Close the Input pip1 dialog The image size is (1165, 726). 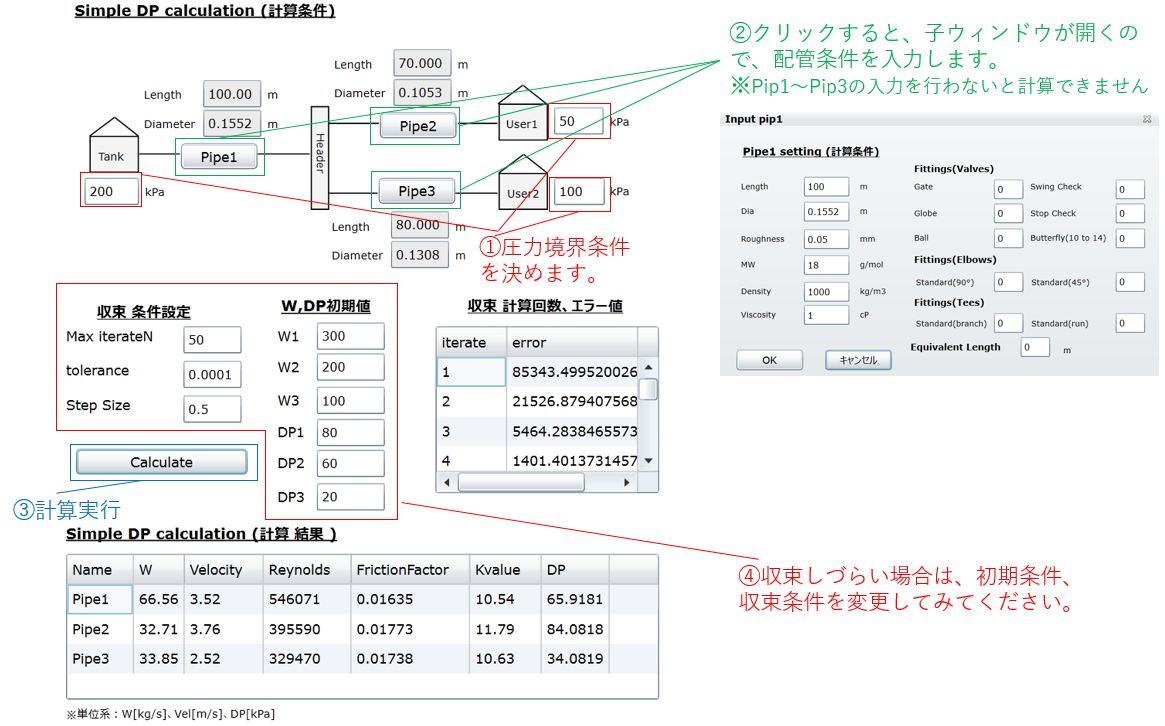point(1146,119)
